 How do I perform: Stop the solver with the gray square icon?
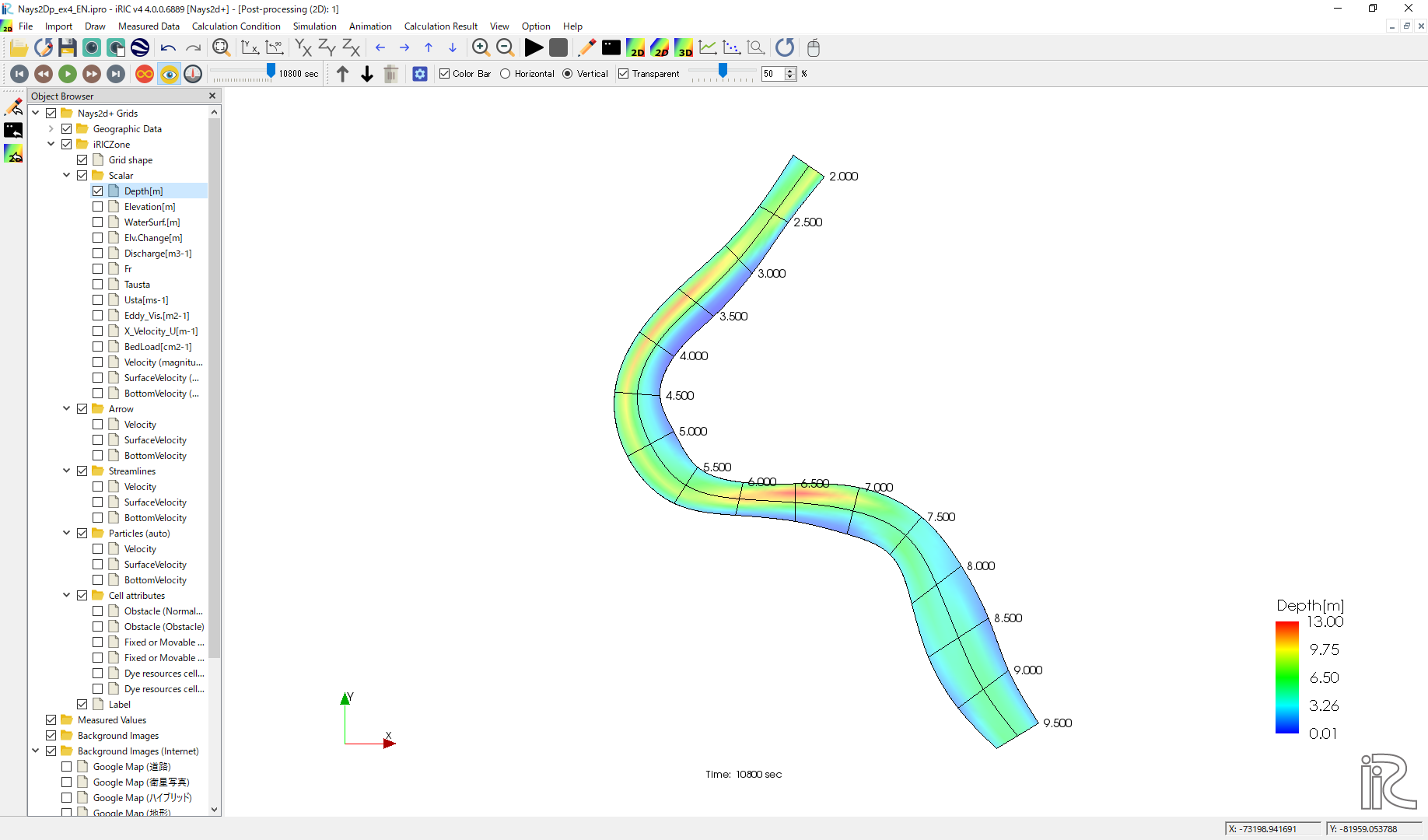558,48
